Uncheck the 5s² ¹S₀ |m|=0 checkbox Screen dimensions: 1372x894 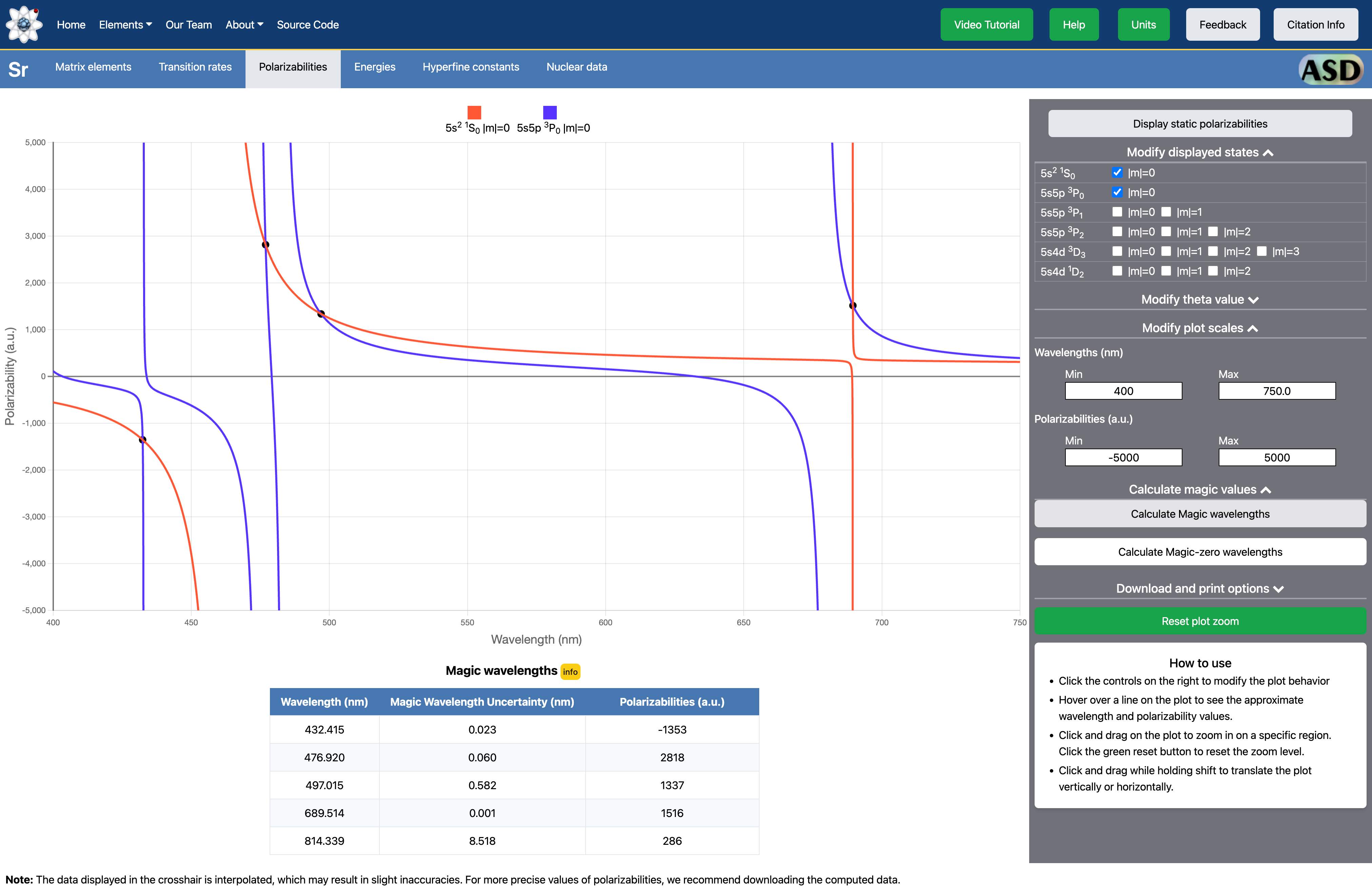click(1117, 172)
